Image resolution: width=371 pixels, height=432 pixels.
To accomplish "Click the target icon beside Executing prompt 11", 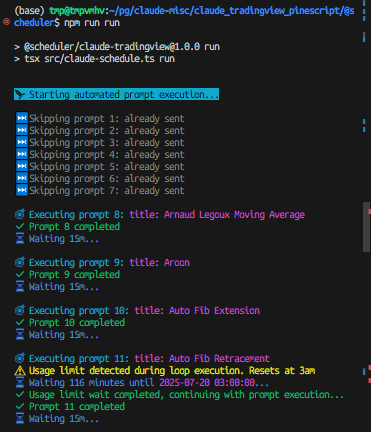I will tap(20, 358).
